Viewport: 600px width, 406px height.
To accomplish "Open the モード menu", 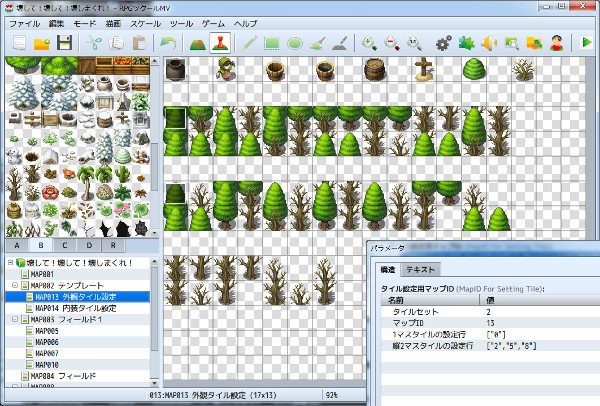I will (85, 23).
